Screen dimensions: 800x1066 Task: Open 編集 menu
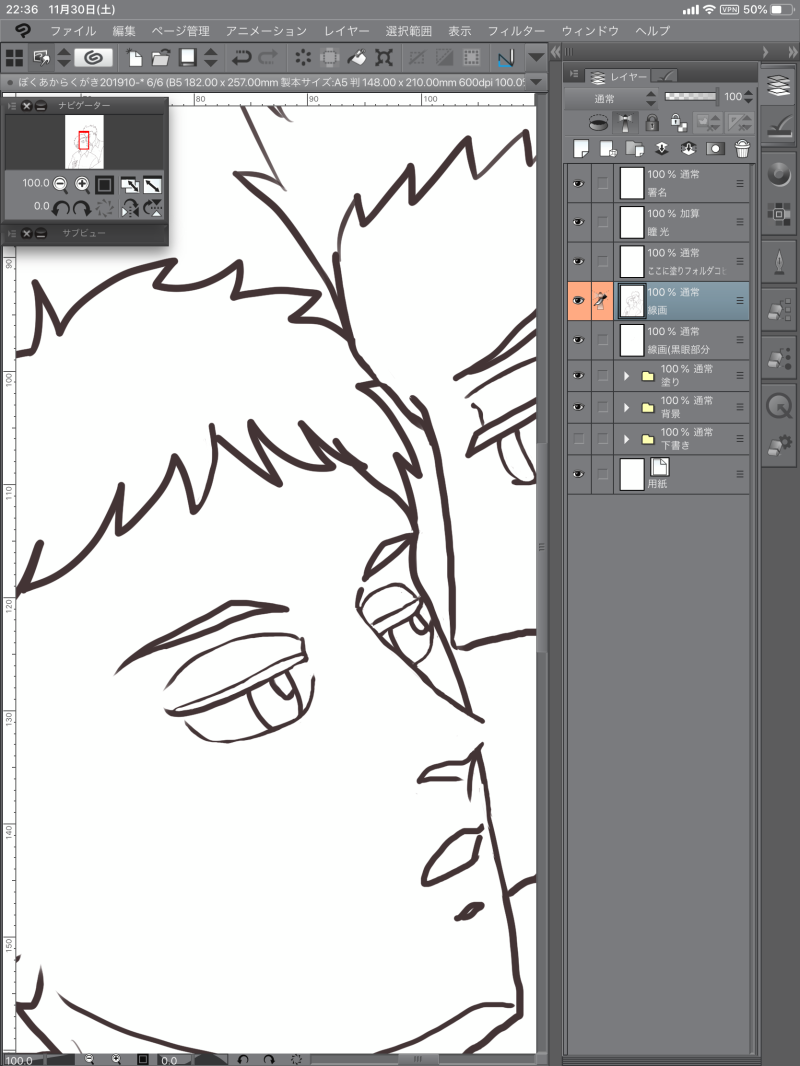click(124, 31)
